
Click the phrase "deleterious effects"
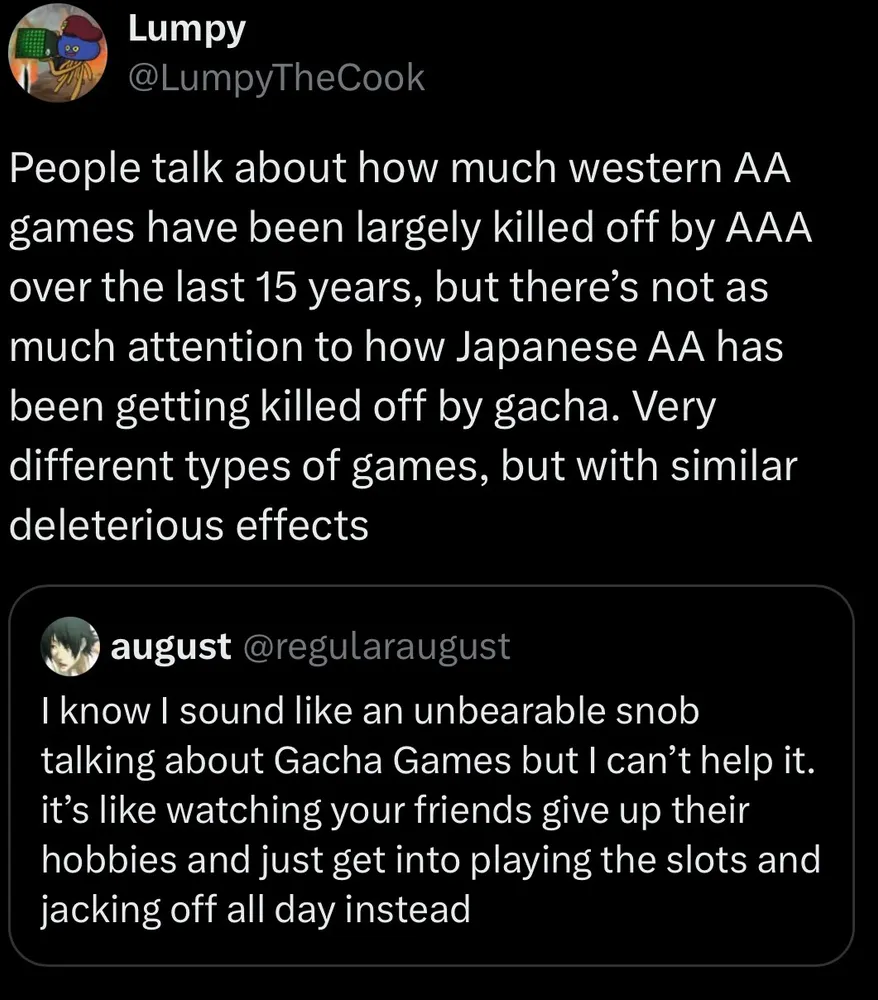tap(189, 526)
